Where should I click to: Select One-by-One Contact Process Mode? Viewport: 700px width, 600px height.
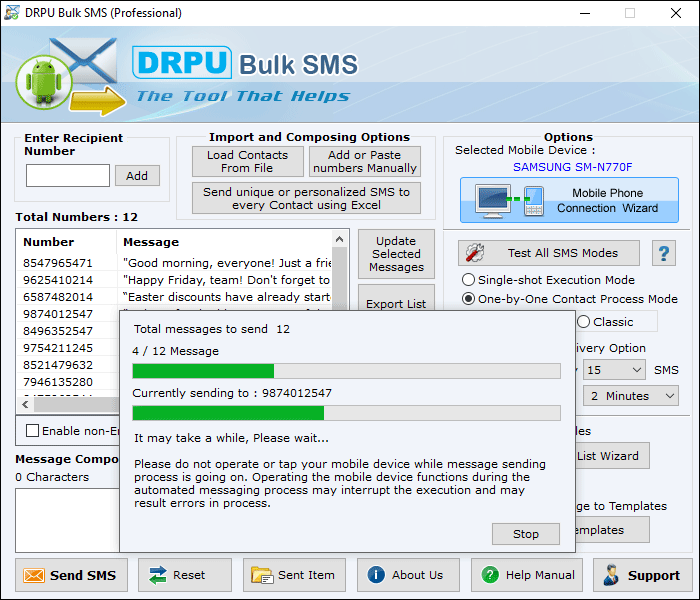click(468, 299)
